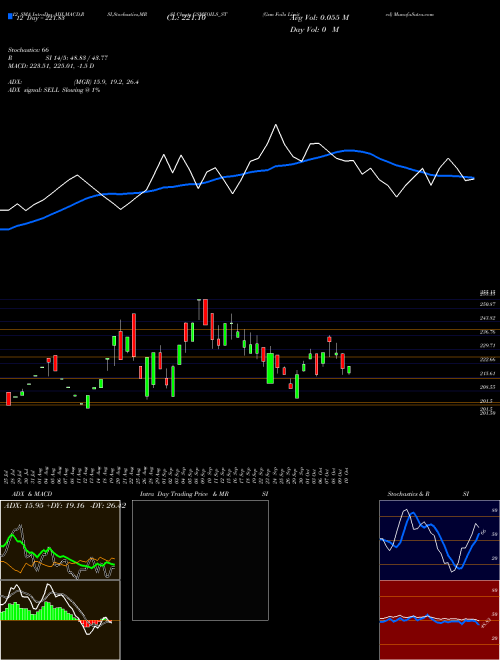Open the red RSI chart panel
The width and height of the screenshot is (500, 660).
(x=439, y=620)
